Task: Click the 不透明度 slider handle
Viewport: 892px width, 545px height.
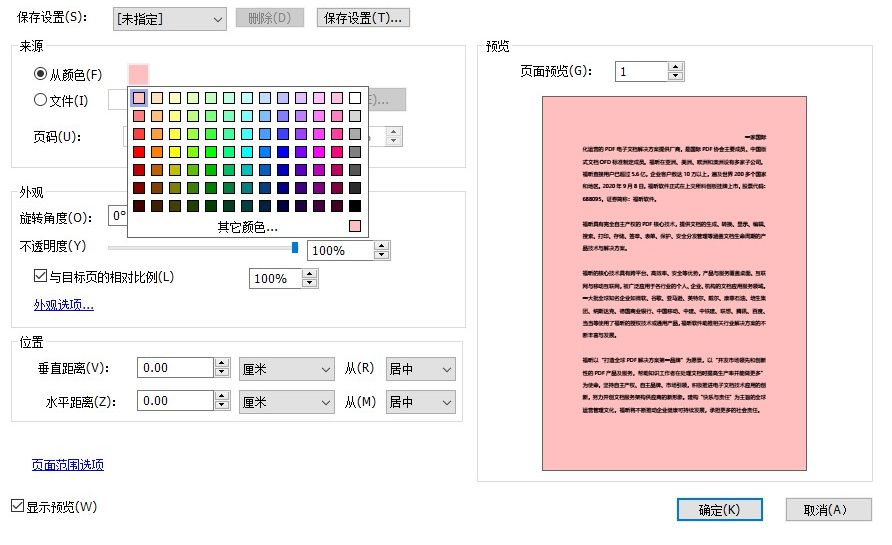Action: tap(295, 247)
